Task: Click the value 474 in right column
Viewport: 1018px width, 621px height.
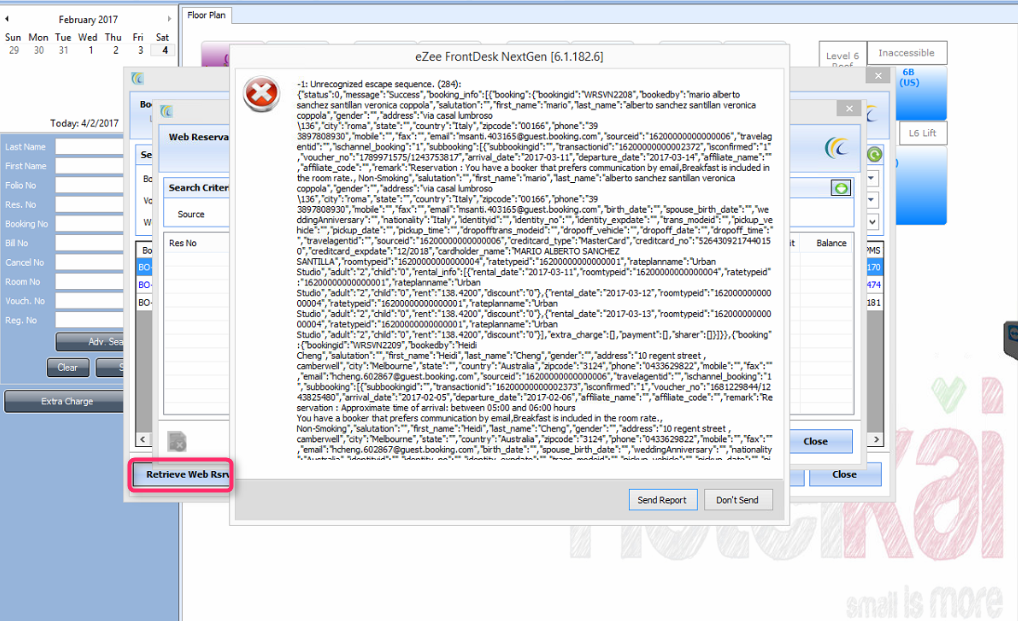Action: [873, 285]
